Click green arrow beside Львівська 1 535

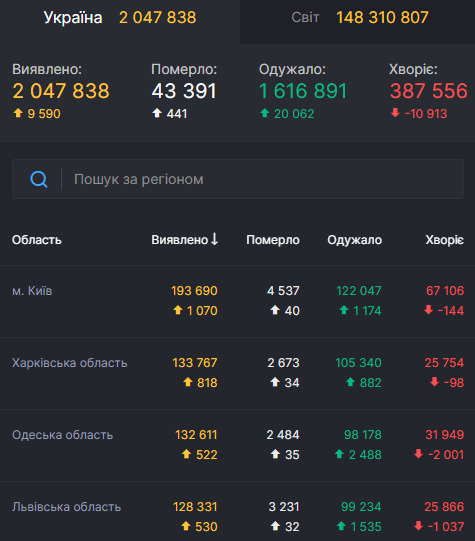click(341, 526)
